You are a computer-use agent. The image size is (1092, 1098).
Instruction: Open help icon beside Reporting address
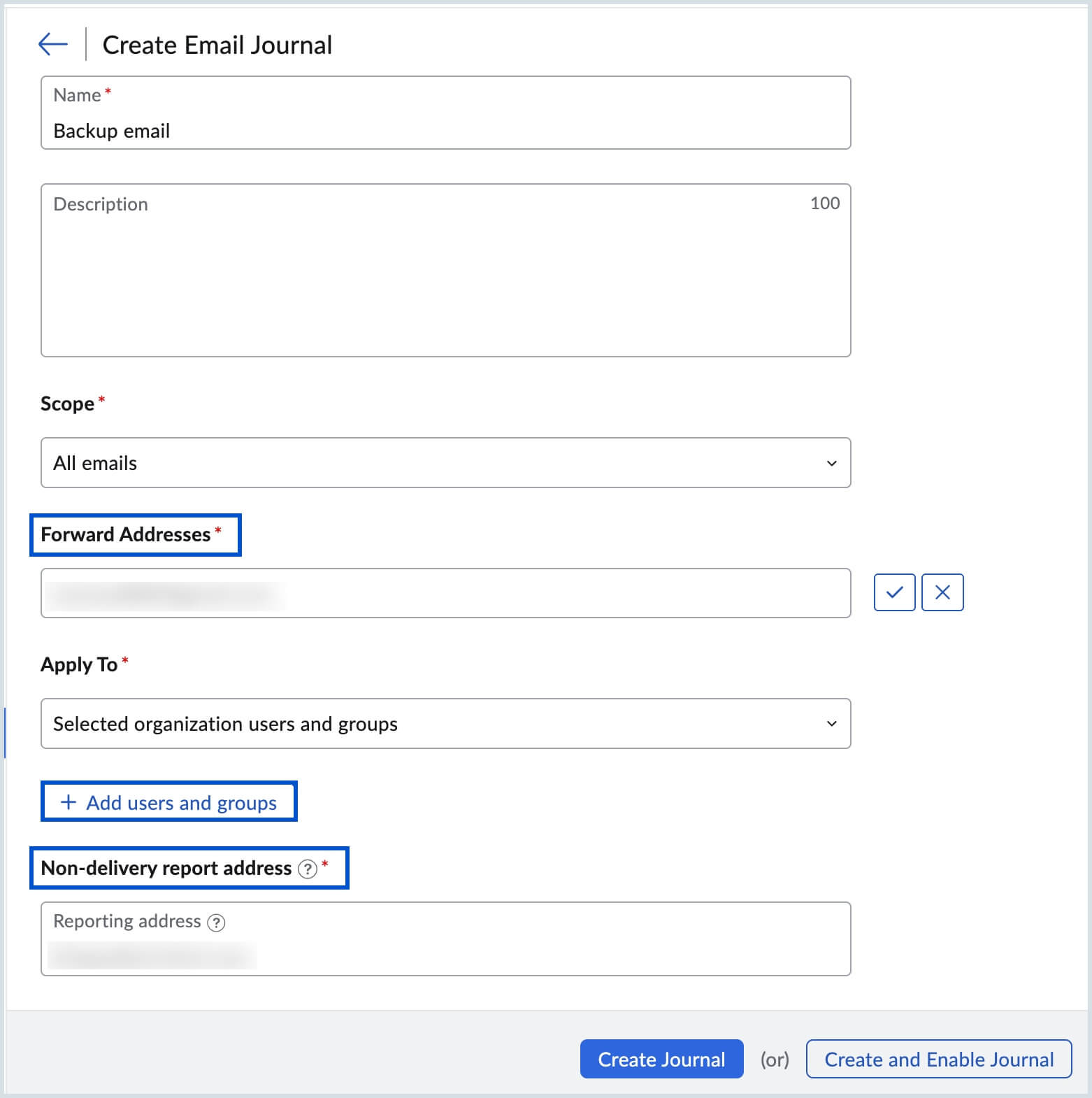coord(217,922)
